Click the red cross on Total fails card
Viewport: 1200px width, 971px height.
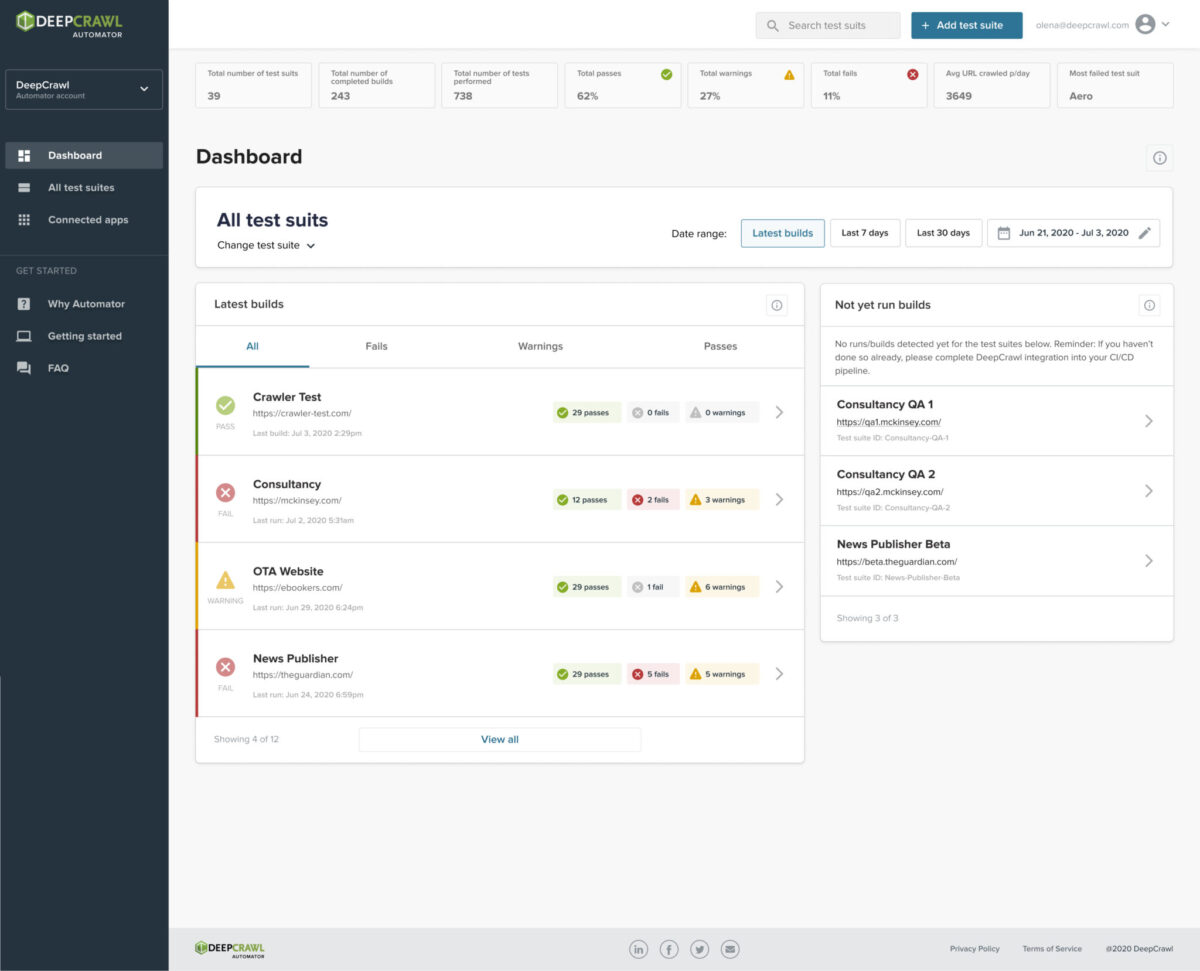[x=912, y=74]
